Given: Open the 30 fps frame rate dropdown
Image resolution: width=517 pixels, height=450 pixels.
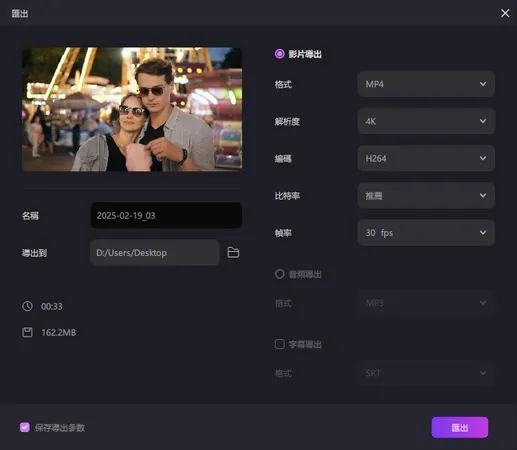Looking at the screenshot, I should 426,233.
